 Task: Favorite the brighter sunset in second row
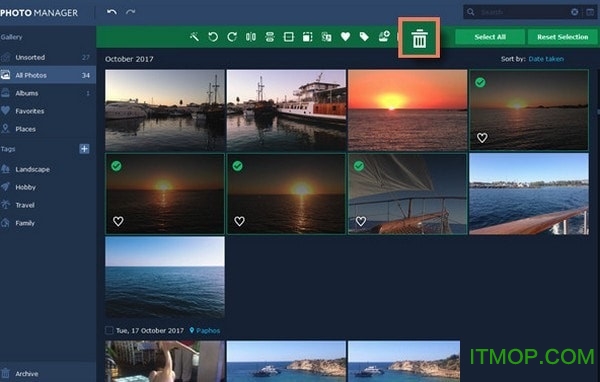click(x=240, y=221)
